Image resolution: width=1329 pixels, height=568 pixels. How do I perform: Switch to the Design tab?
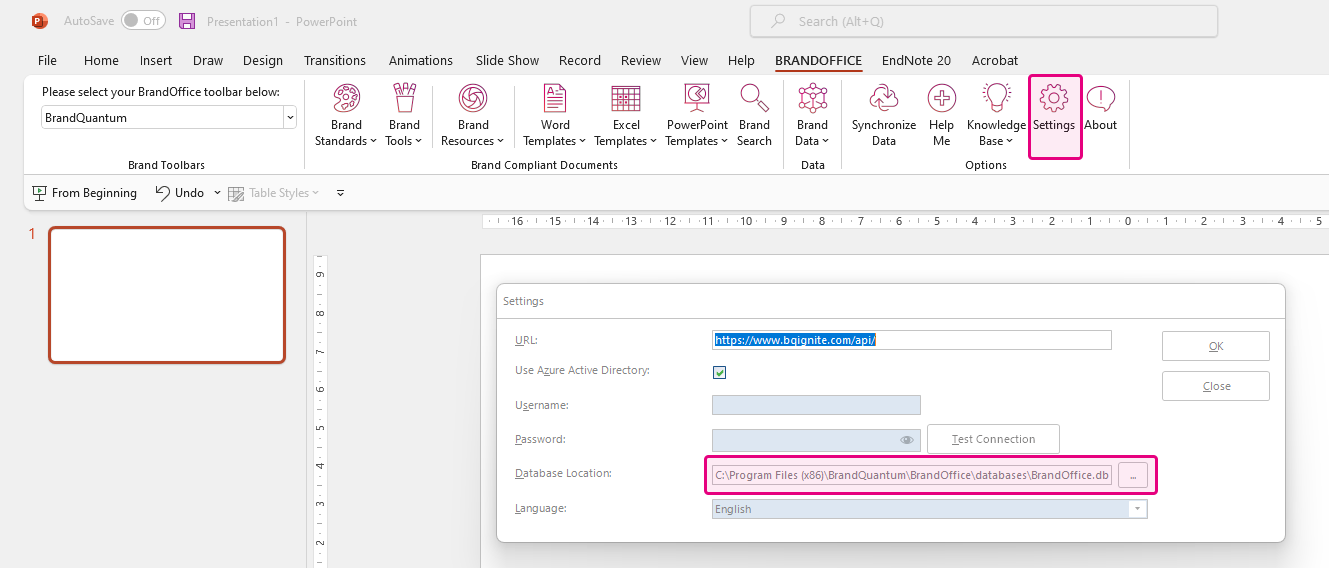pyautogui.click(x=263, y=60)
